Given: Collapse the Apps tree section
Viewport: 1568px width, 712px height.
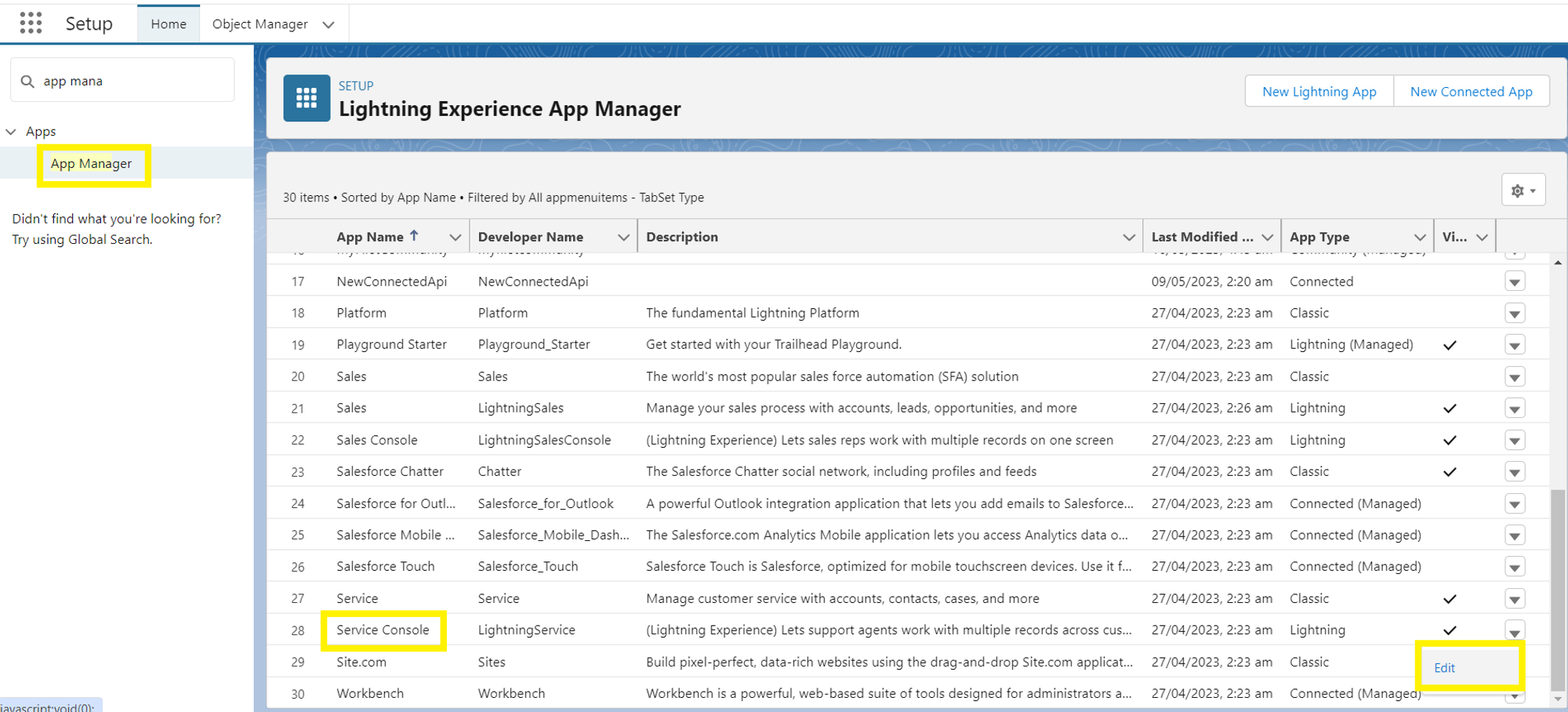Looking at the screenshot, I should coord(11,132).
